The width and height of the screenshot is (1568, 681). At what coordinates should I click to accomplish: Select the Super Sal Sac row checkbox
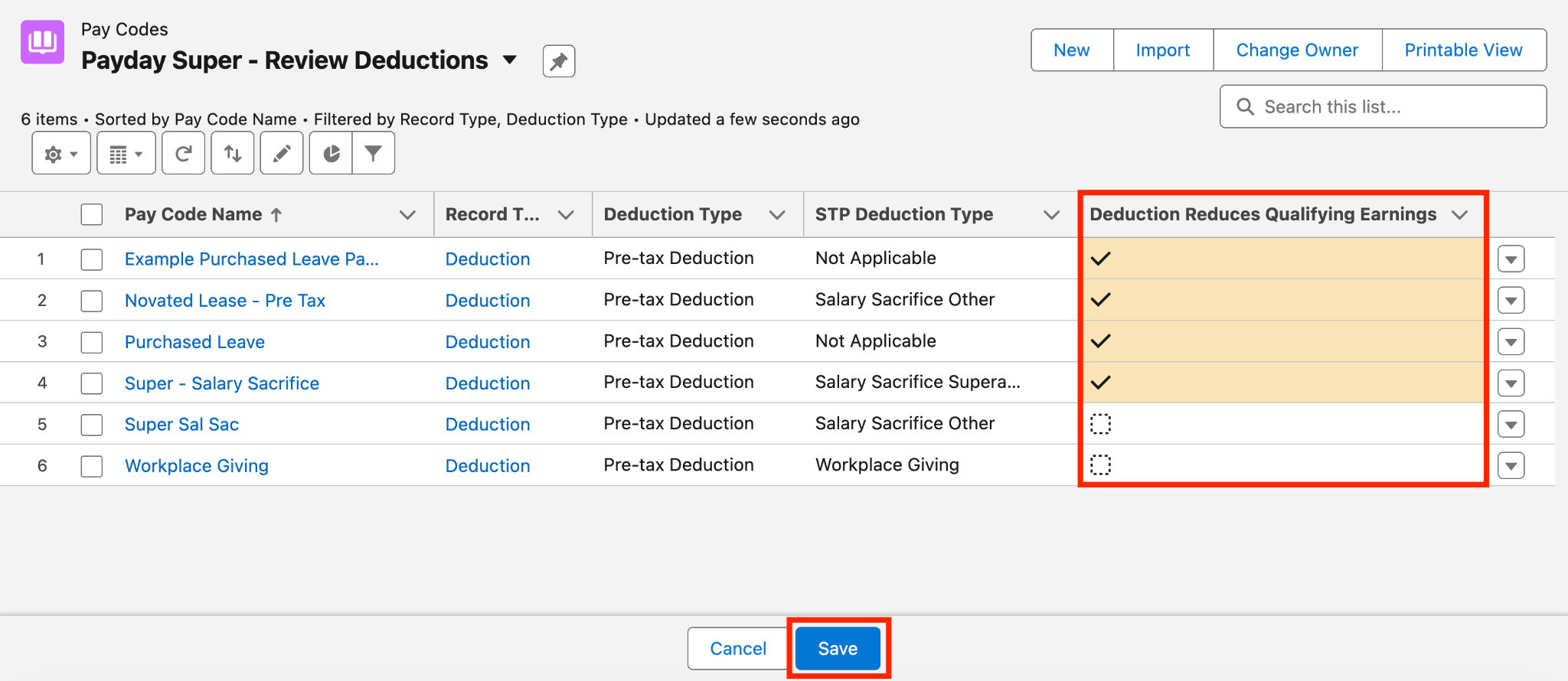(92, 425)
